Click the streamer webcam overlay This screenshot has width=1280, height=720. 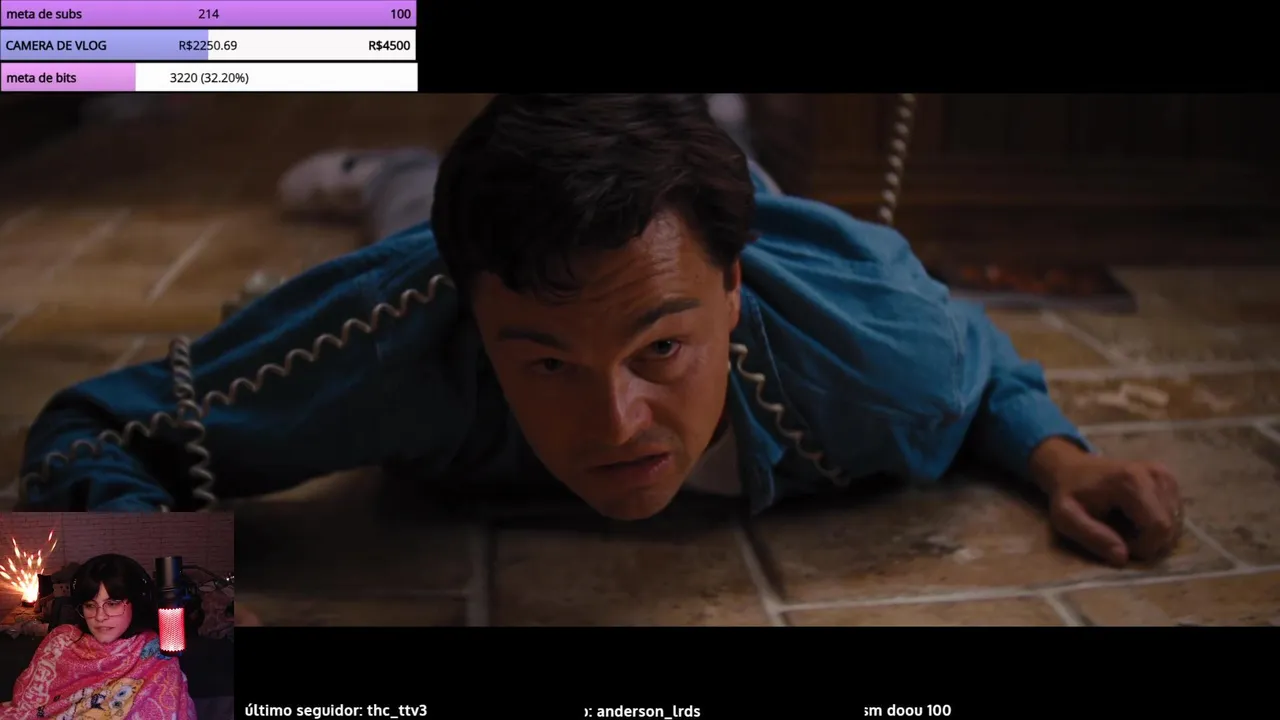coord(117,616)
